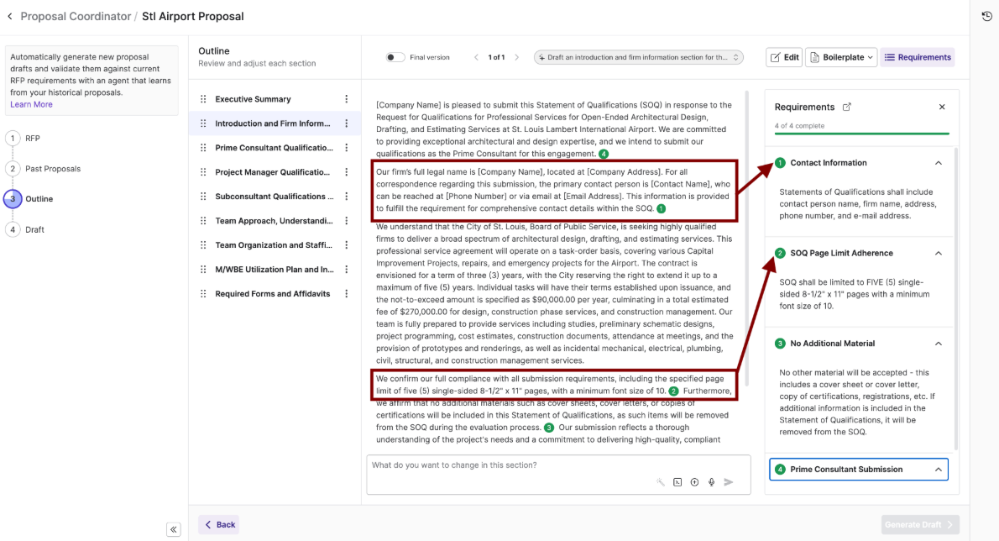
Task: Click the Requirements panel scrollbar
Action: (x=955, y=298)
